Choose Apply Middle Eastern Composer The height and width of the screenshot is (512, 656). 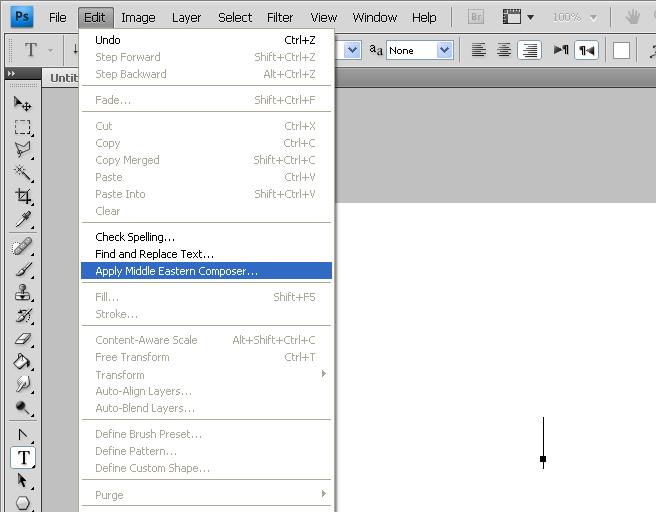[x=206, y=271]
